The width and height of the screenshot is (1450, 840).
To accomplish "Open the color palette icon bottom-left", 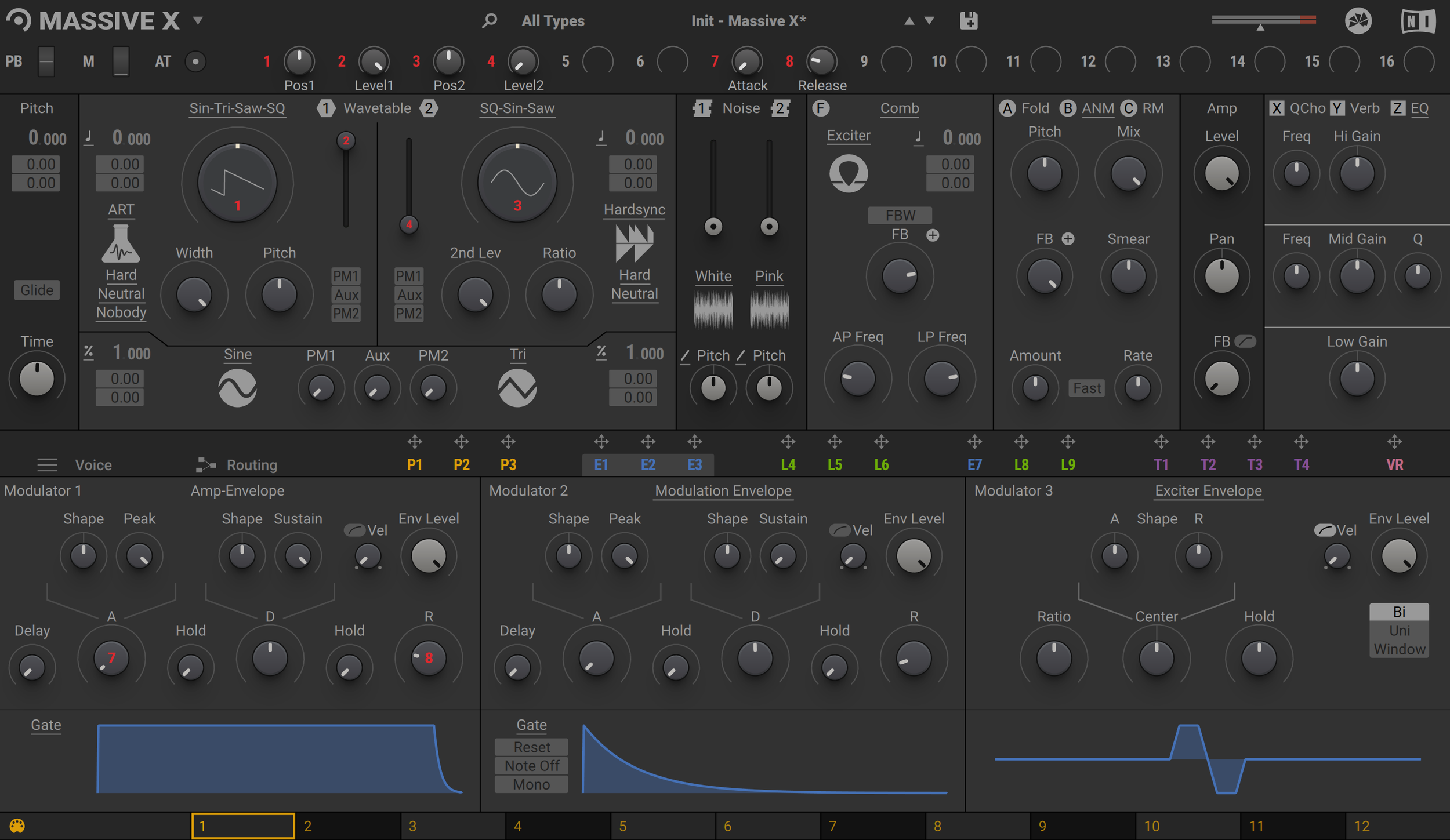I will pos(17,826).
